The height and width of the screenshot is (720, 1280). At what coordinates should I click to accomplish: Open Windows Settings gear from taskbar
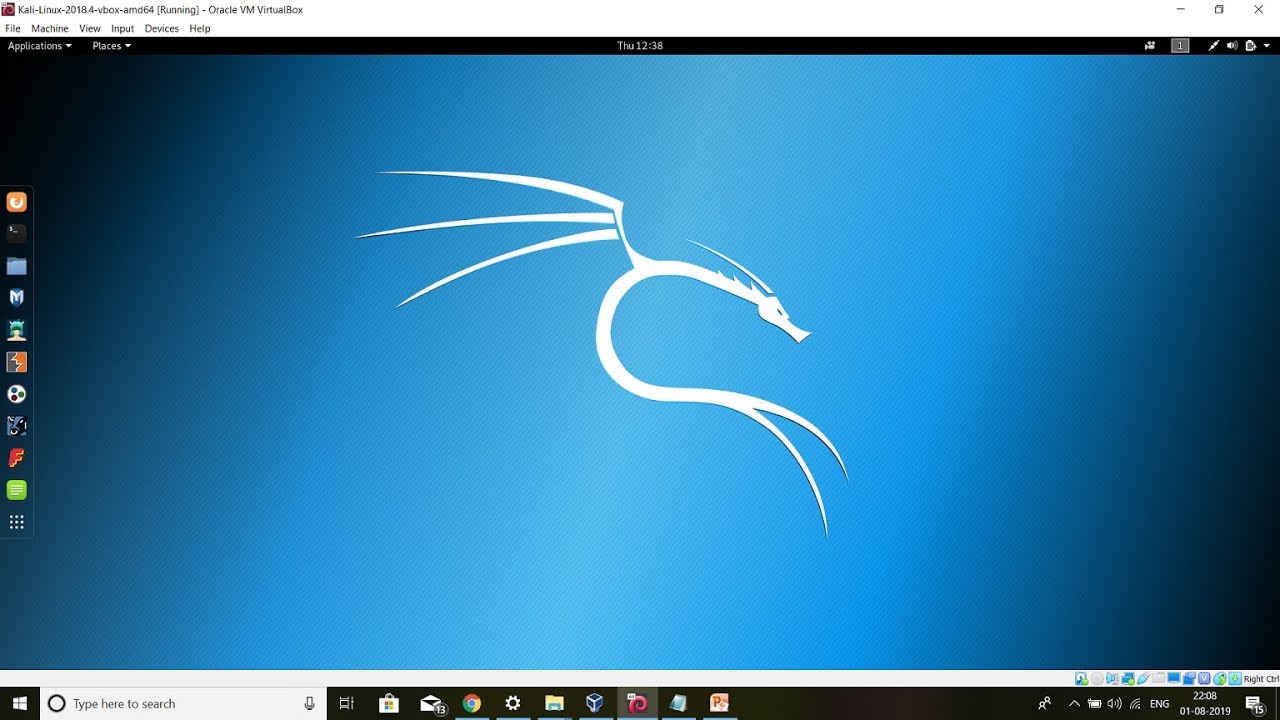click(513, 704)
